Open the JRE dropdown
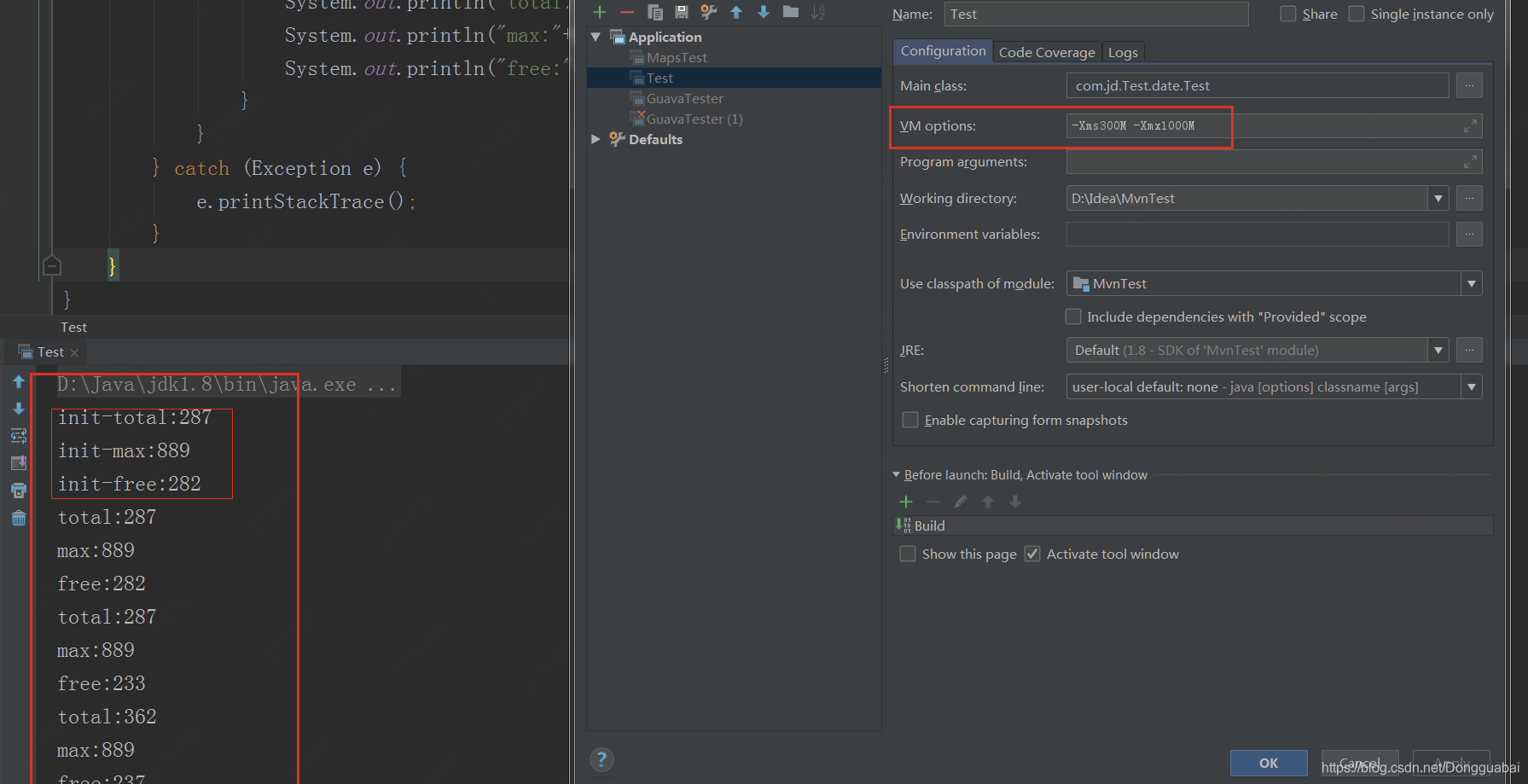The image size is (1528, 784). pos(1438,350)
